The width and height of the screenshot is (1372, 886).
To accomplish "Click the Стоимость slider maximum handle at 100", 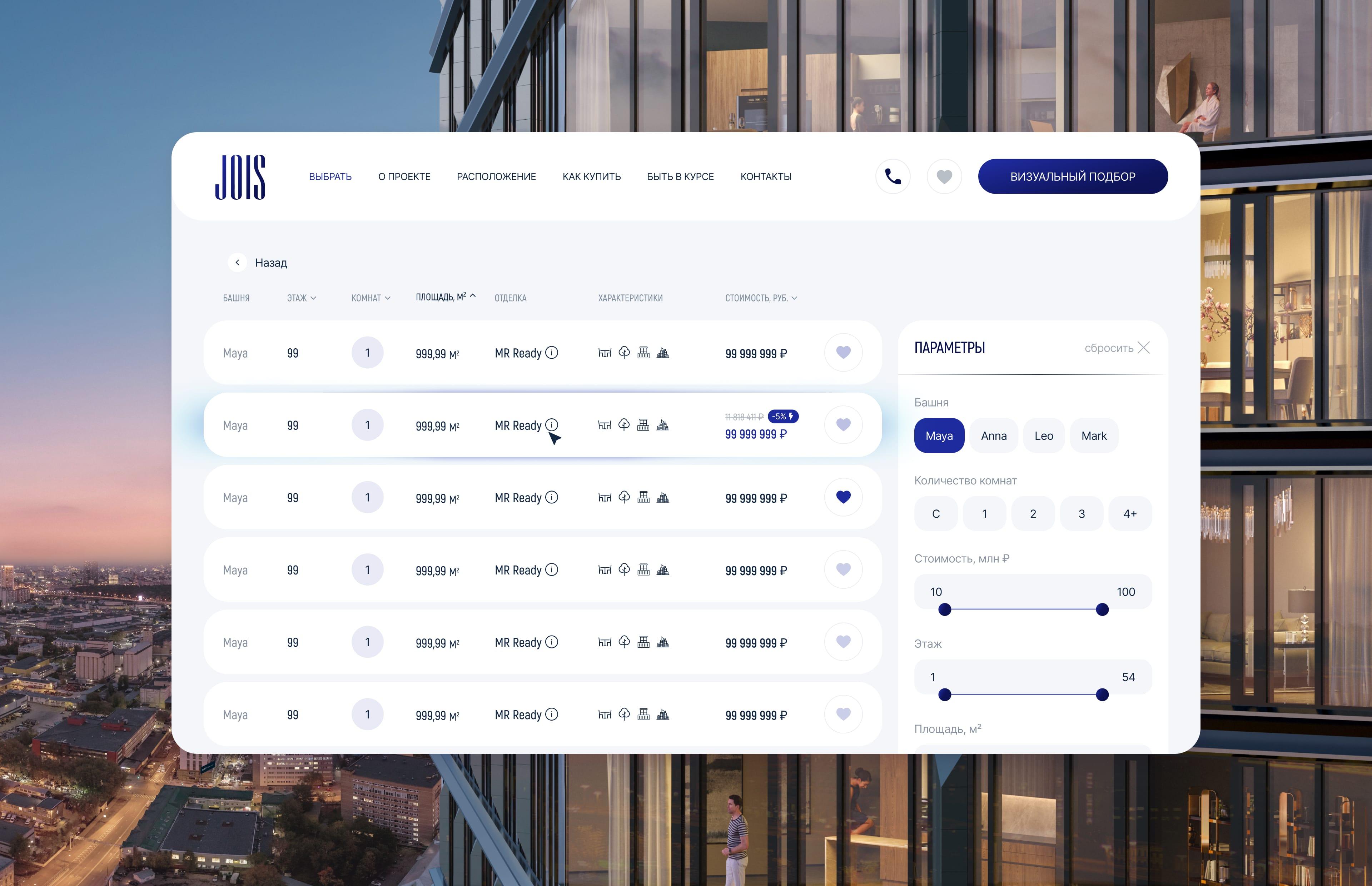I will point(1102,610).
